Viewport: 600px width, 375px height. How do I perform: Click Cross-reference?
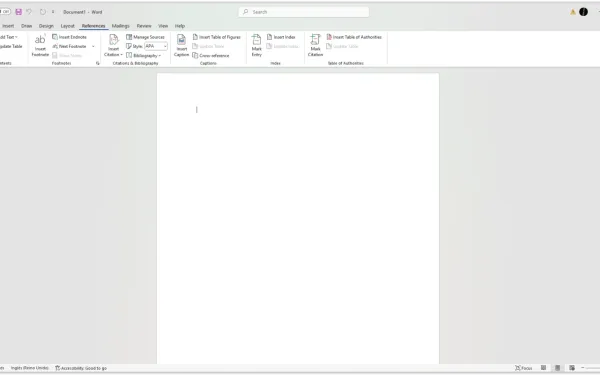(x=210, y=55)
